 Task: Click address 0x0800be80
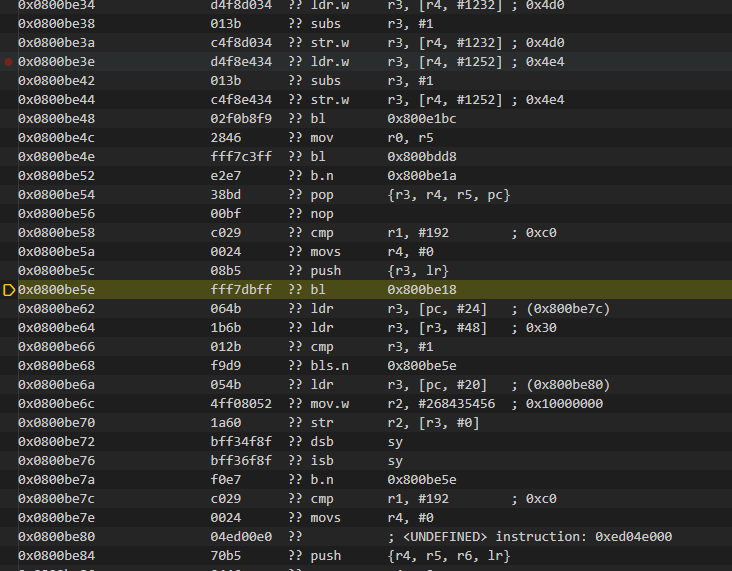click(56, 537)
